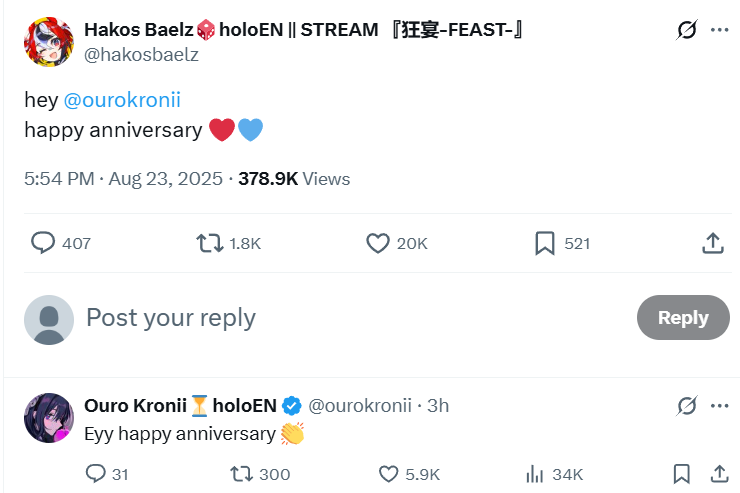Open more options for Ouro Kronii's reply
The width and height of the screenshot is (740, 493).
coord(719,405)
